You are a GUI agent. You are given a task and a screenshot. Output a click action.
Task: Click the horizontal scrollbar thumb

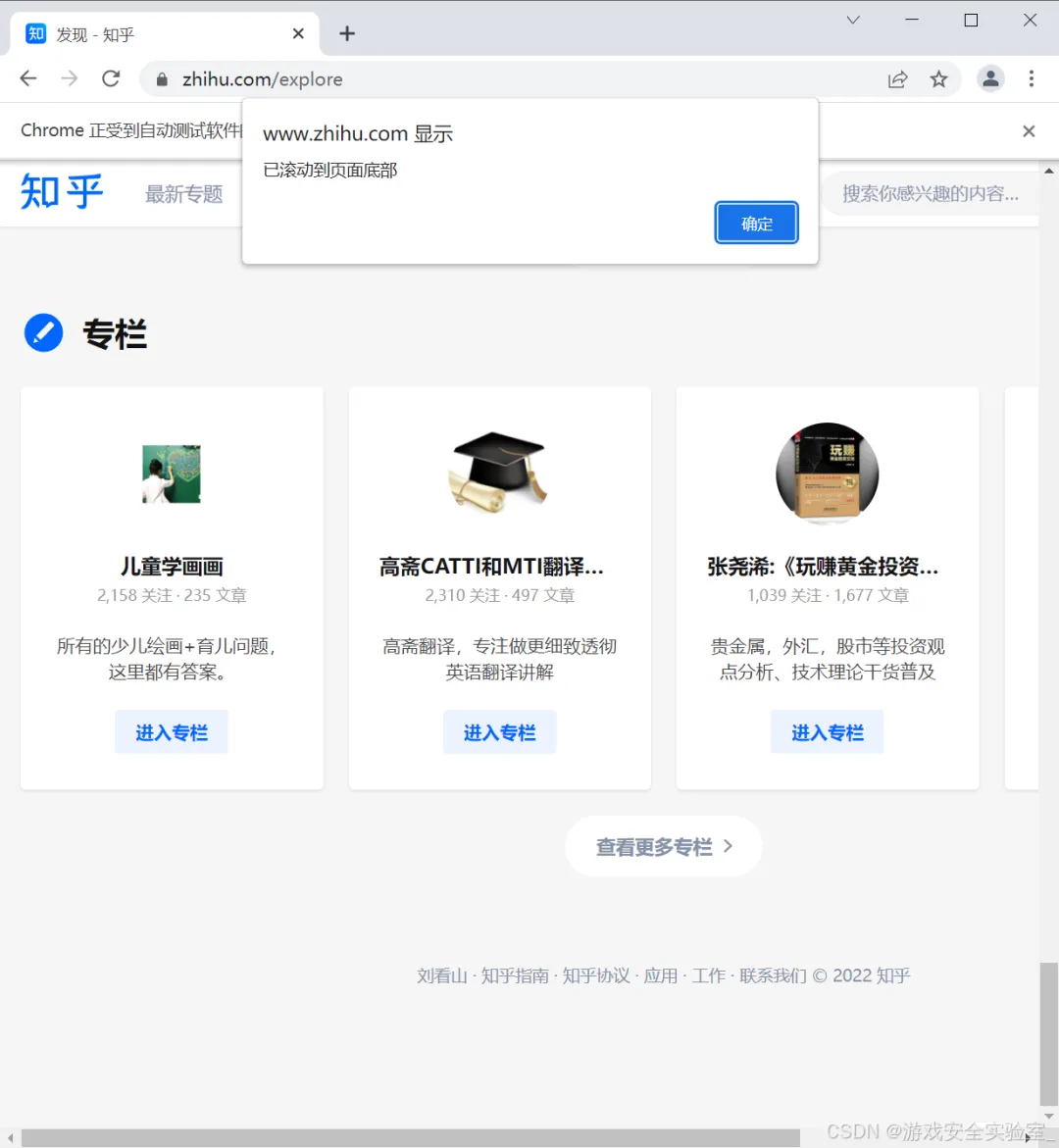410,1138
